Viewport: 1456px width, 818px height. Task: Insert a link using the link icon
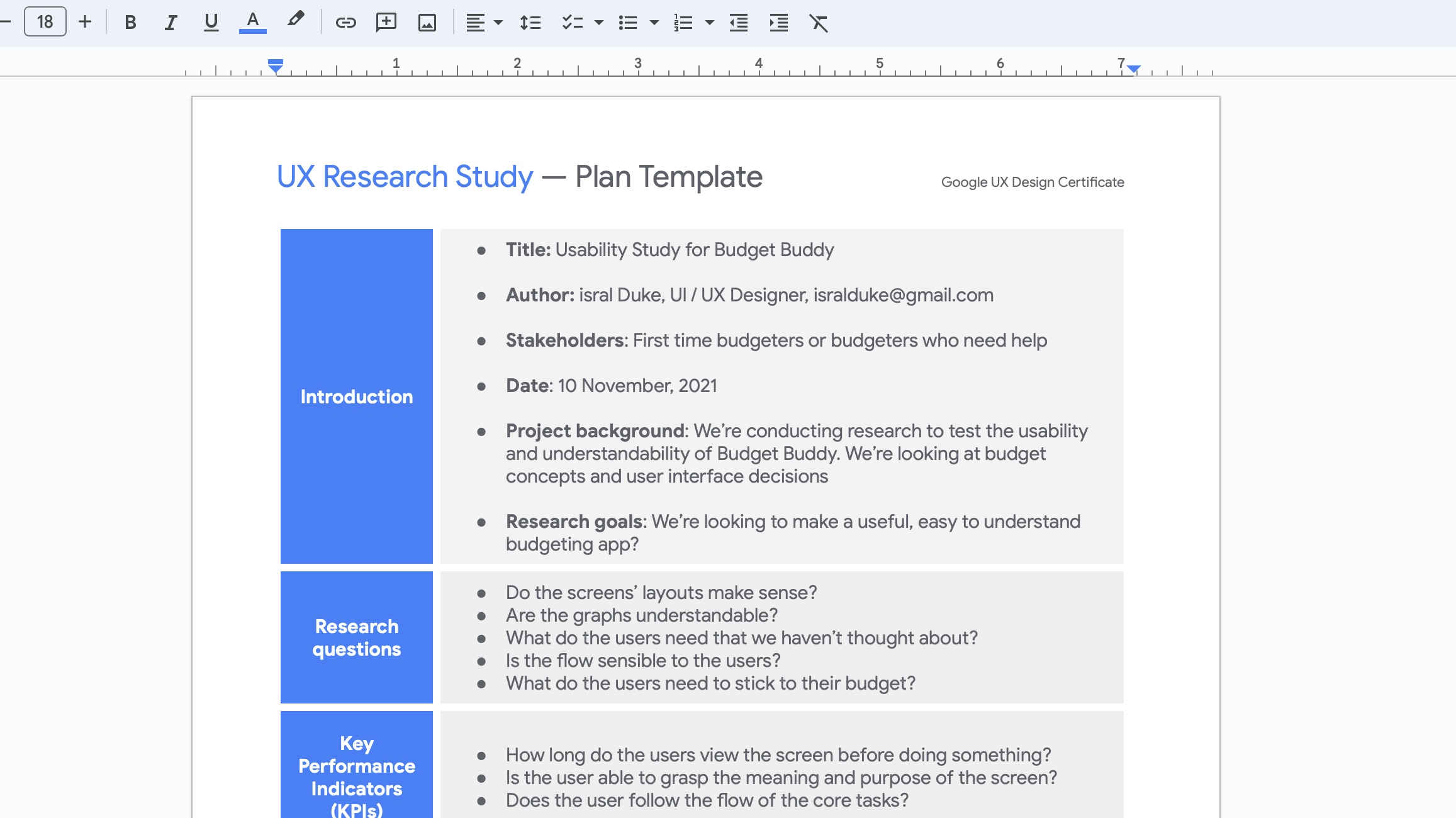click(x=345, y=23)
